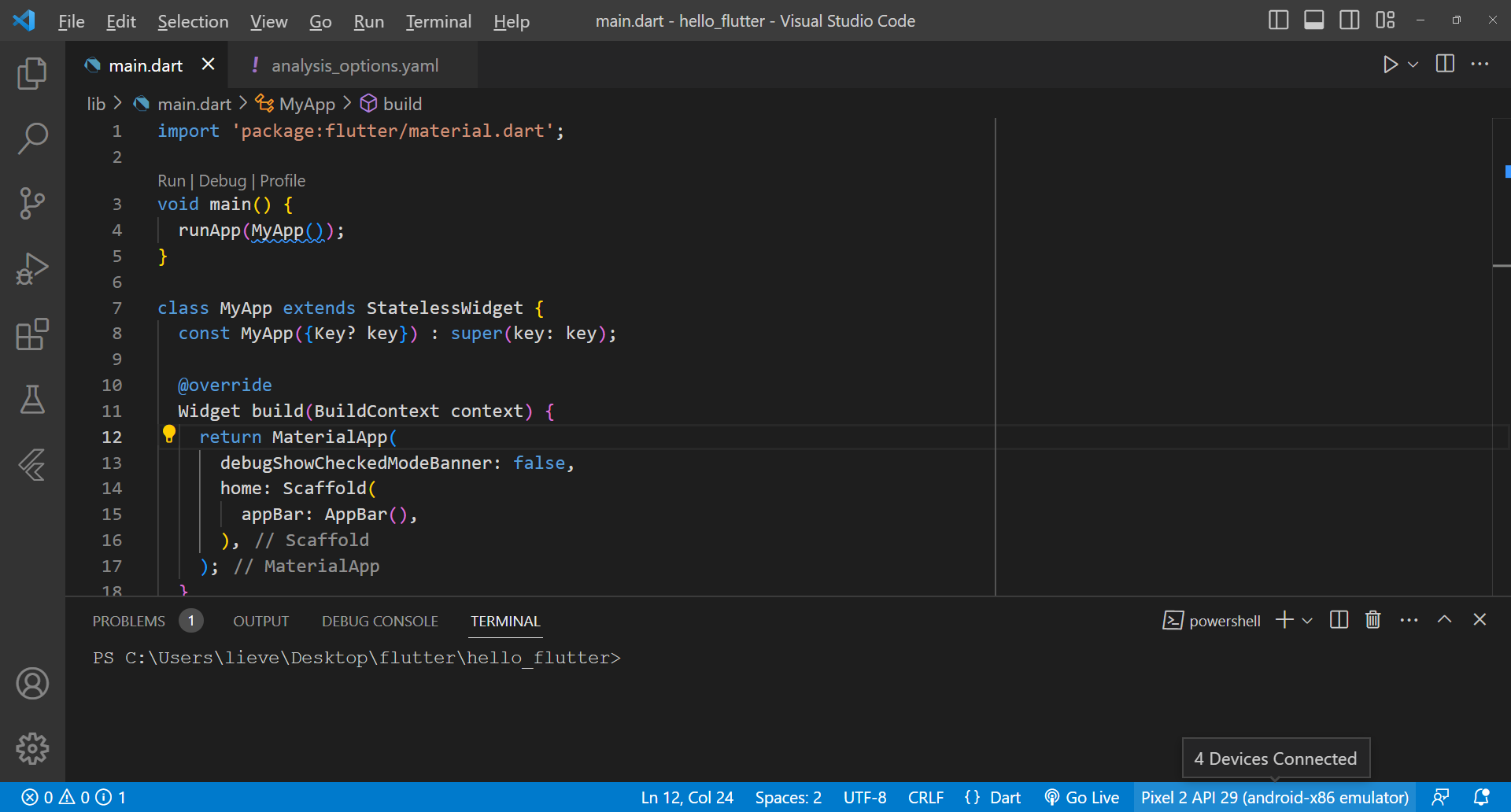Split the editor to the right
Viewport: 1511px width, 812px height.
[x=1445, y=64]
